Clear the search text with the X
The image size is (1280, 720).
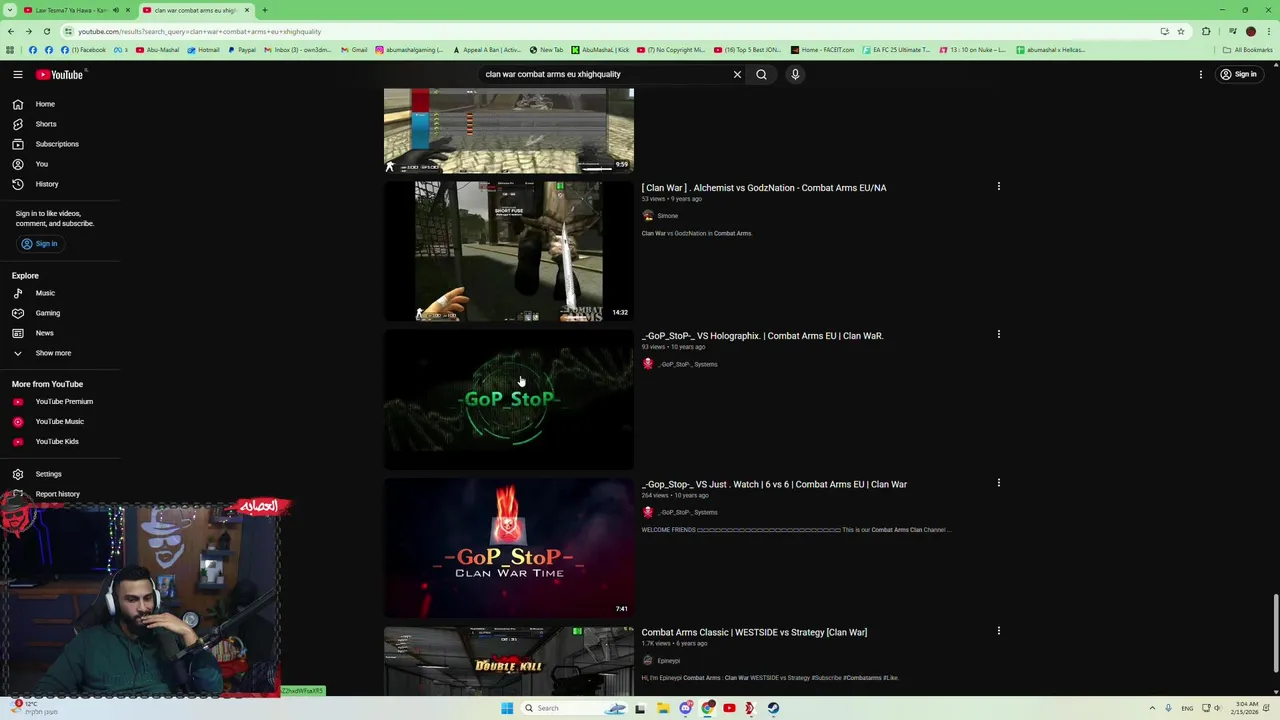(x=737, y=74)
